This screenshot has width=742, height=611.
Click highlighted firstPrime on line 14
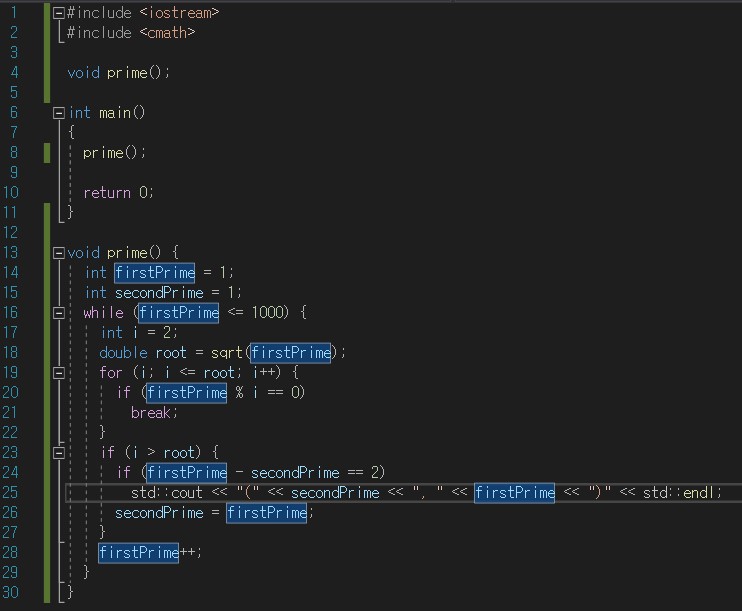coord(155,273)
